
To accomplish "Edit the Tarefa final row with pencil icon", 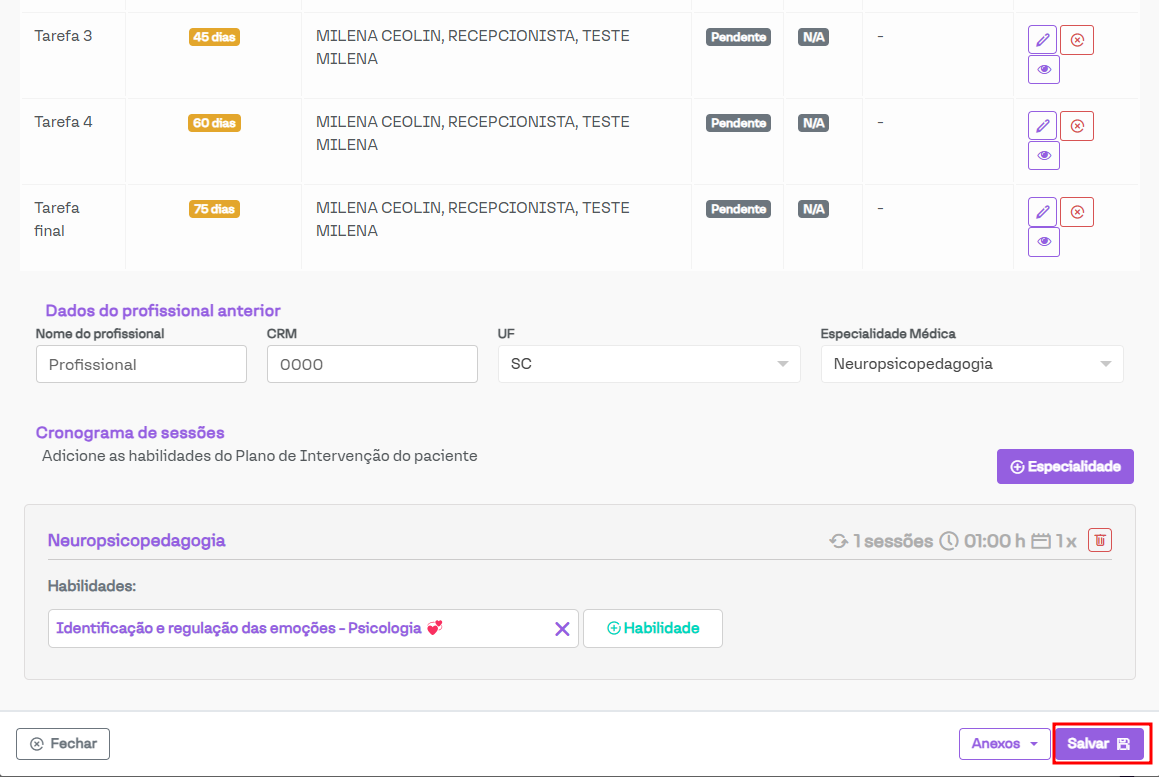I will tap(1042, 212).
